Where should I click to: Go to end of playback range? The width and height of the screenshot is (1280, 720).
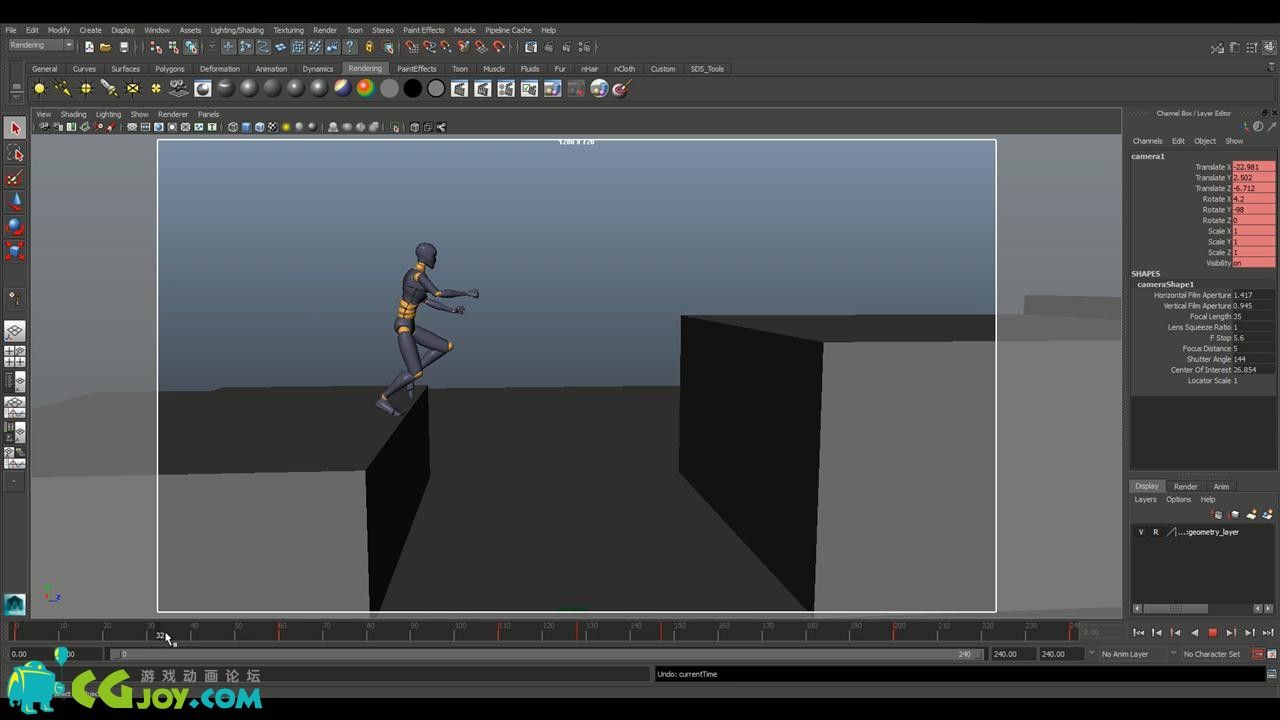pos(1268,632)
